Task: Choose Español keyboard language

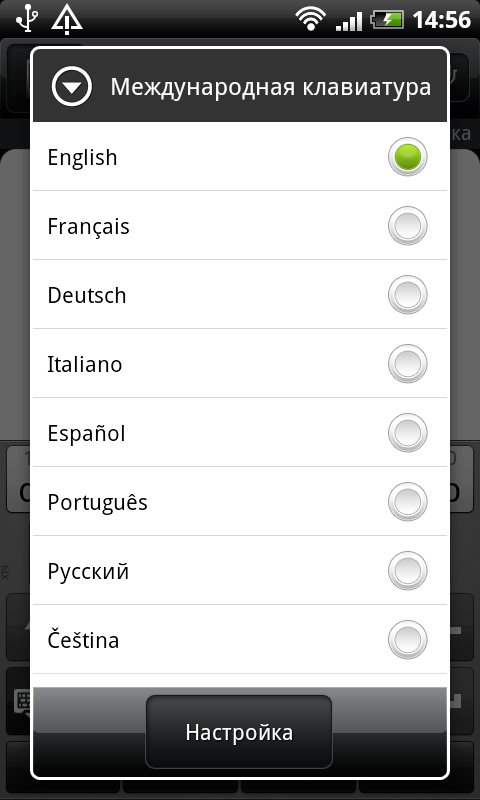Action: [x=240, y=433]
